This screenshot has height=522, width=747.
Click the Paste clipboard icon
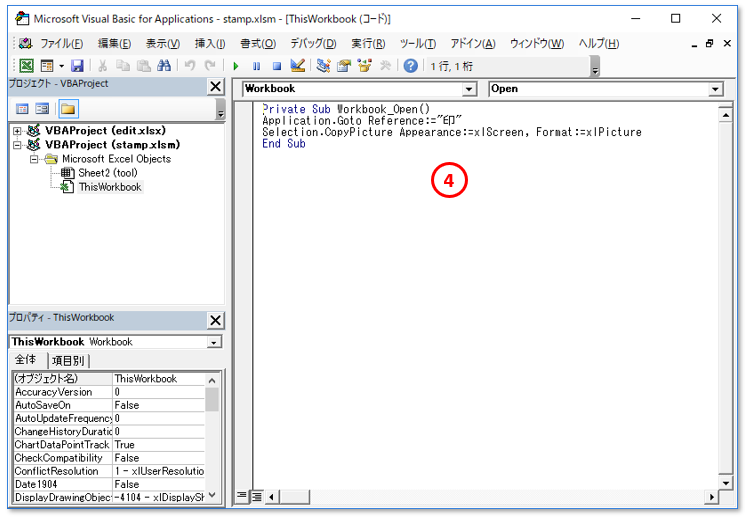click(x=143, y=65)
